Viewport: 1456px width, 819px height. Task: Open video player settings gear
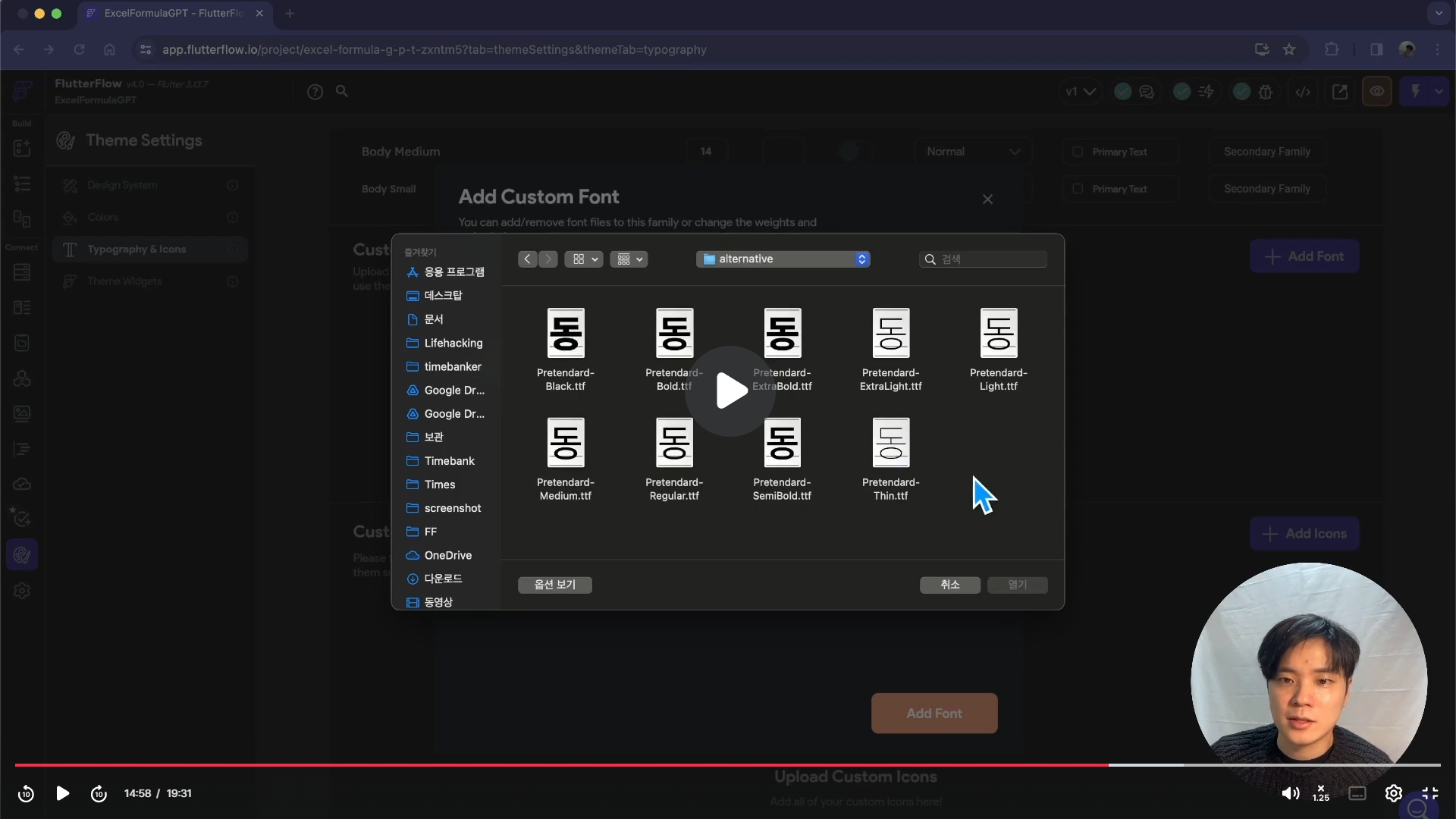click(1394, 793)
